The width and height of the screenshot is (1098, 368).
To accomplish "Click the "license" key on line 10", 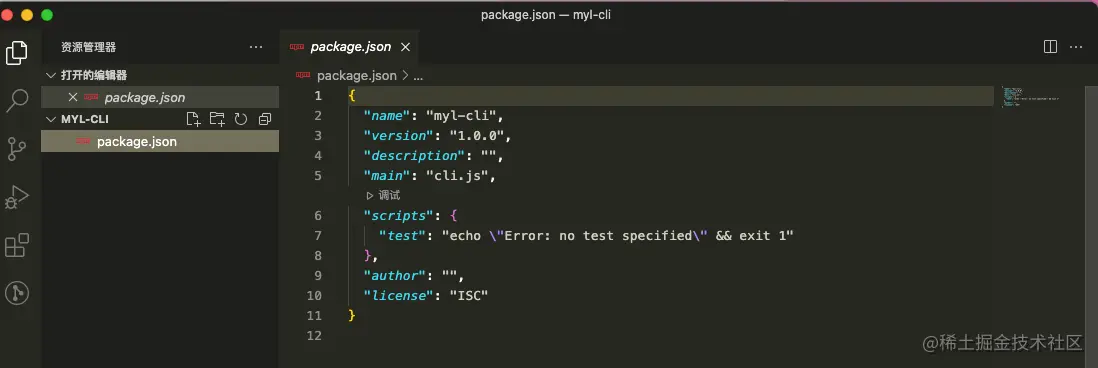I will (398, 296).
